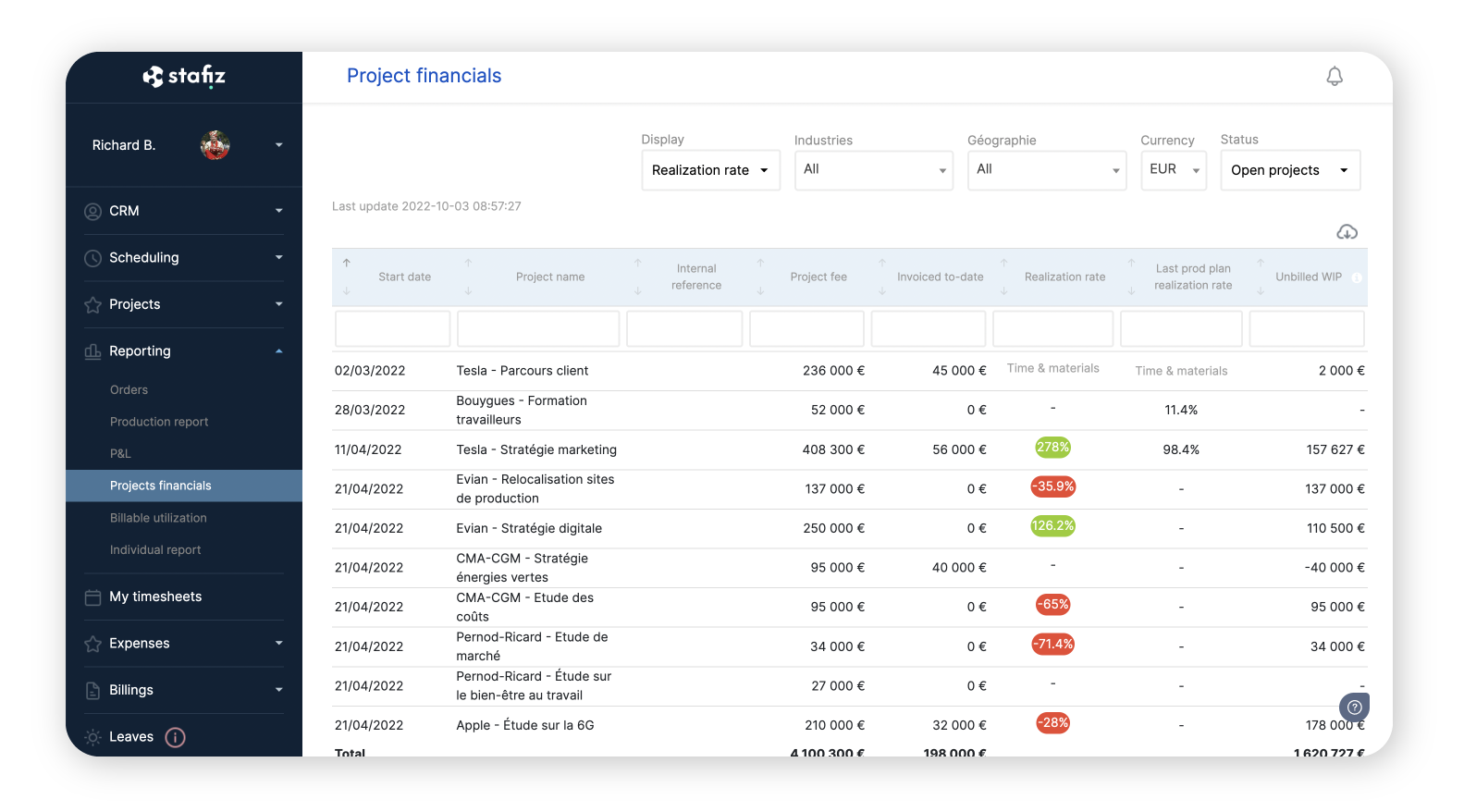Click the Invoiced to-date column header

click(x=941, y=277)
